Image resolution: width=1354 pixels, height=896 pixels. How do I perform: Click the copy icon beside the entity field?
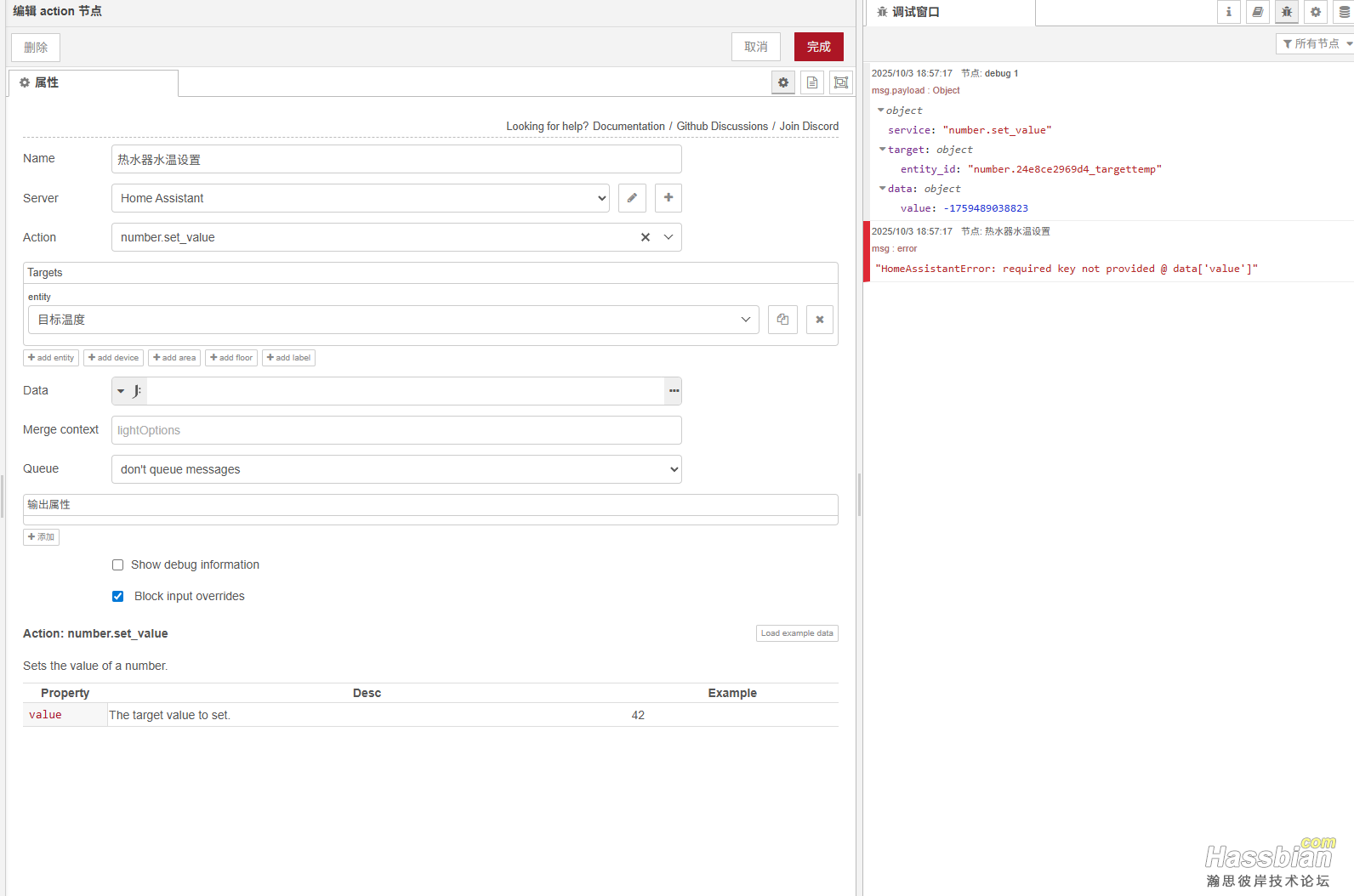pos(782,320)
